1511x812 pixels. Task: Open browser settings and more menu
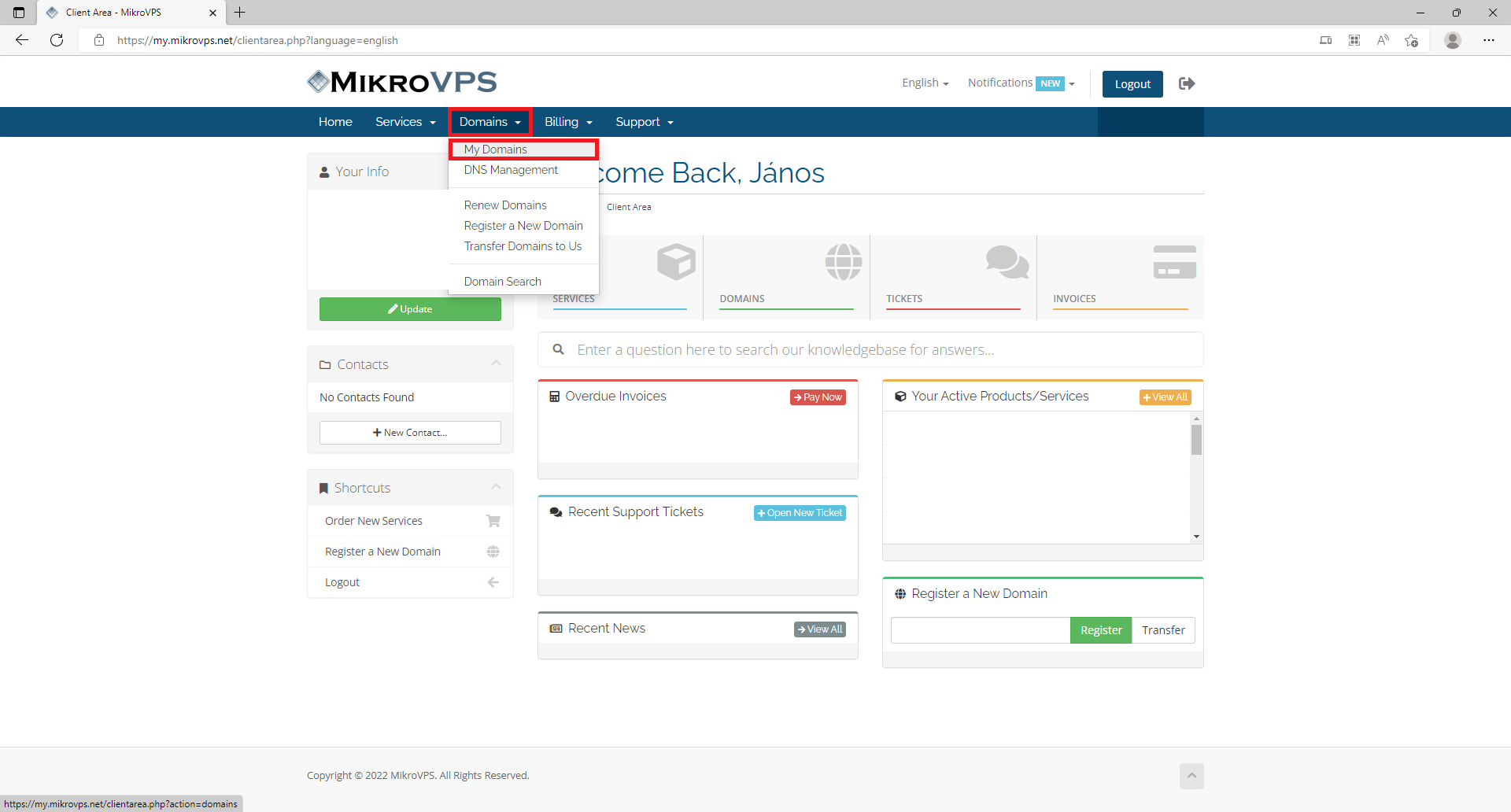1489,40
